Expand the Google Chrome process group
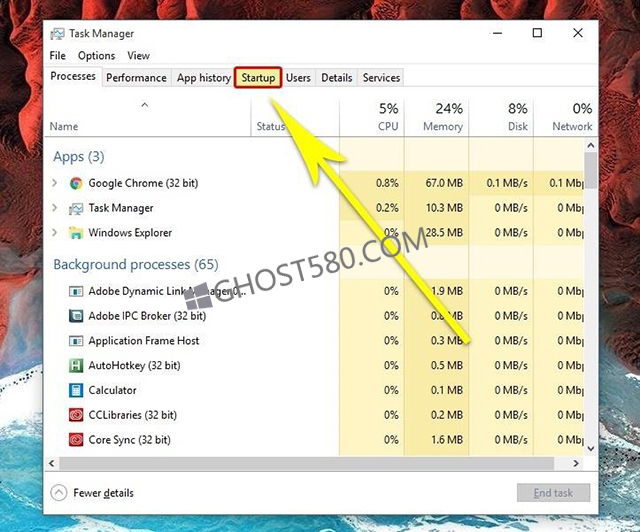This screenshot has height=532, width=640. [54, 183]
